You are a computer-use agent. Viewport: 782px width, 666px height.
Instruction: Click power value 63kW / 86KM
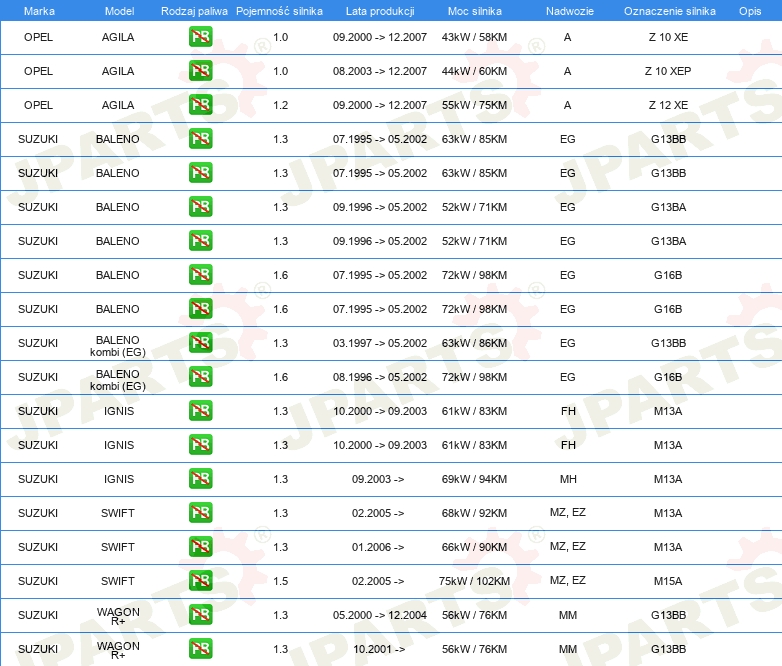pos(474,343)
